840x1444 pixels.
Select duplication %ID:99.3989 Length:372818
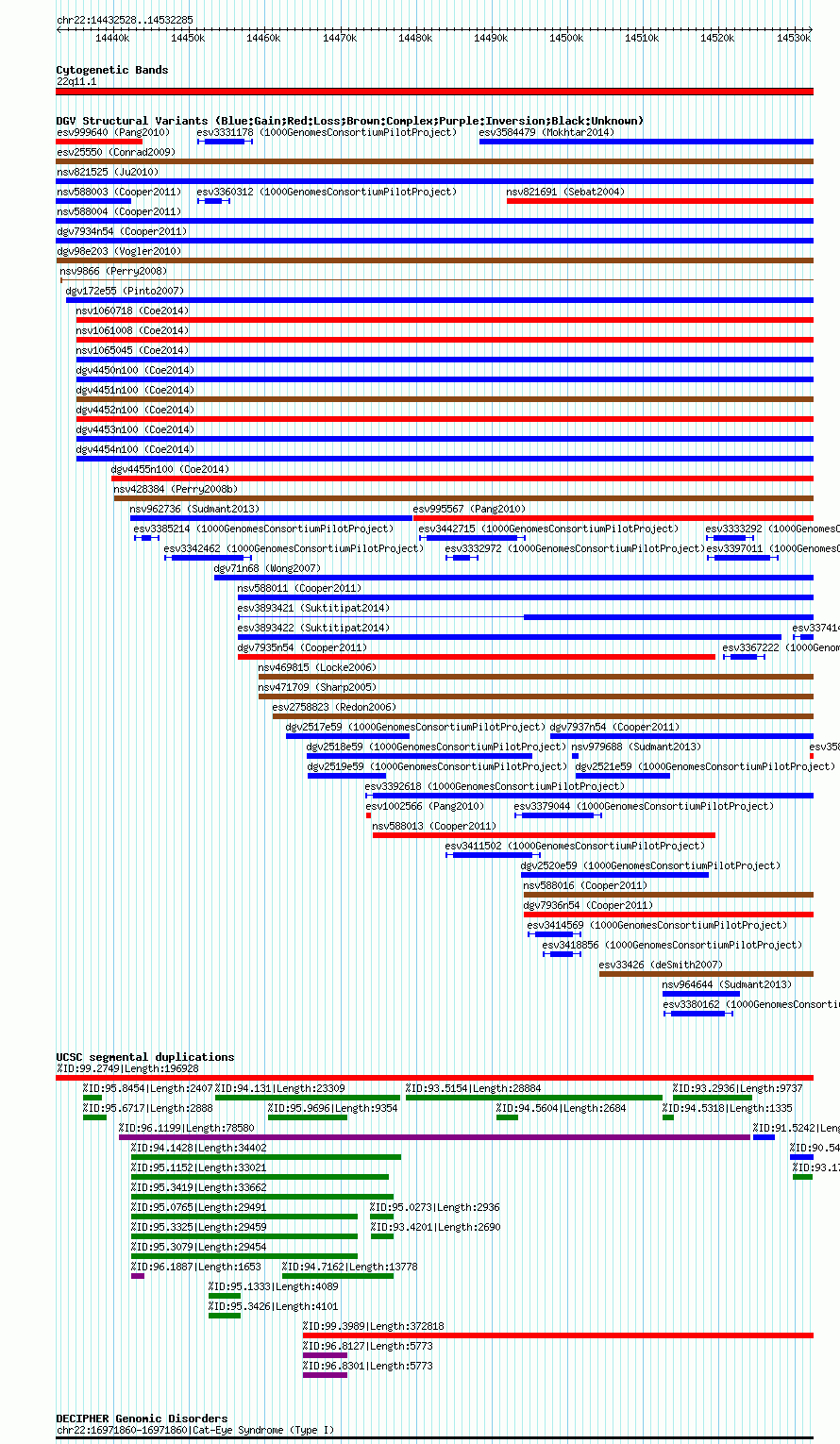(x=558, y=1335)
